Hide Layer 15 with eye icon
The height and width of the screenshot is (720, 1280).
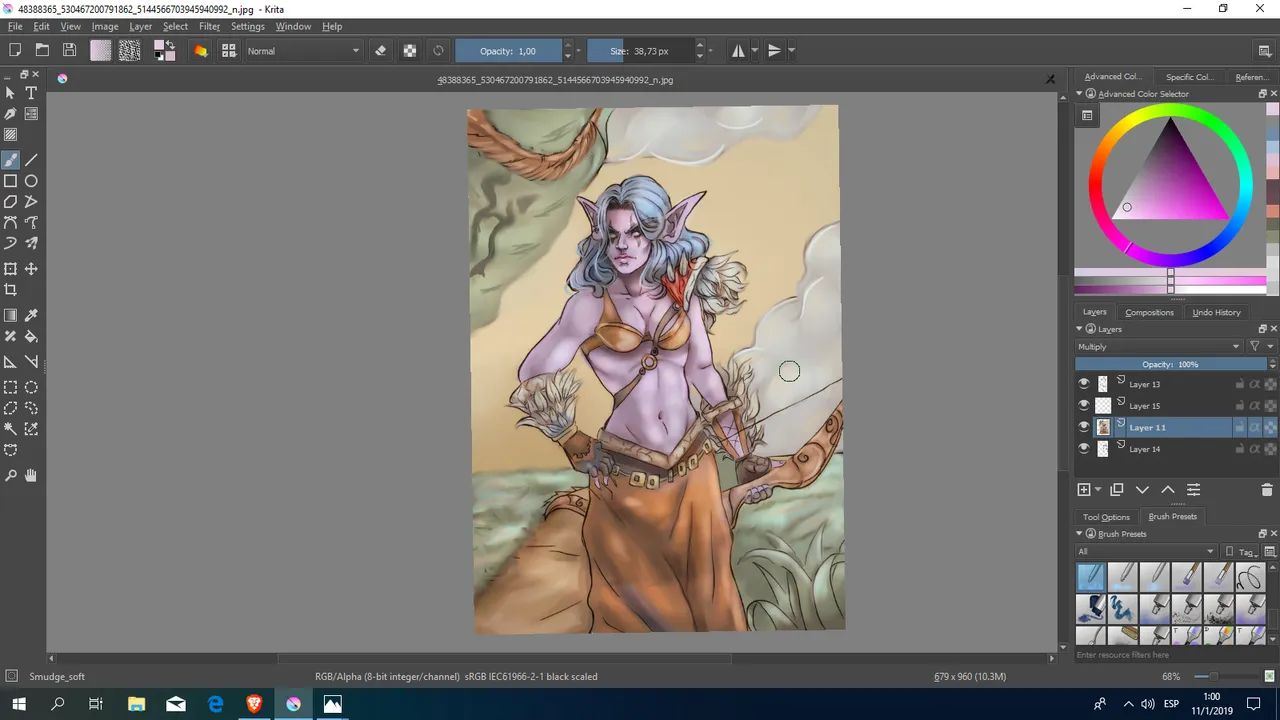1084,406
